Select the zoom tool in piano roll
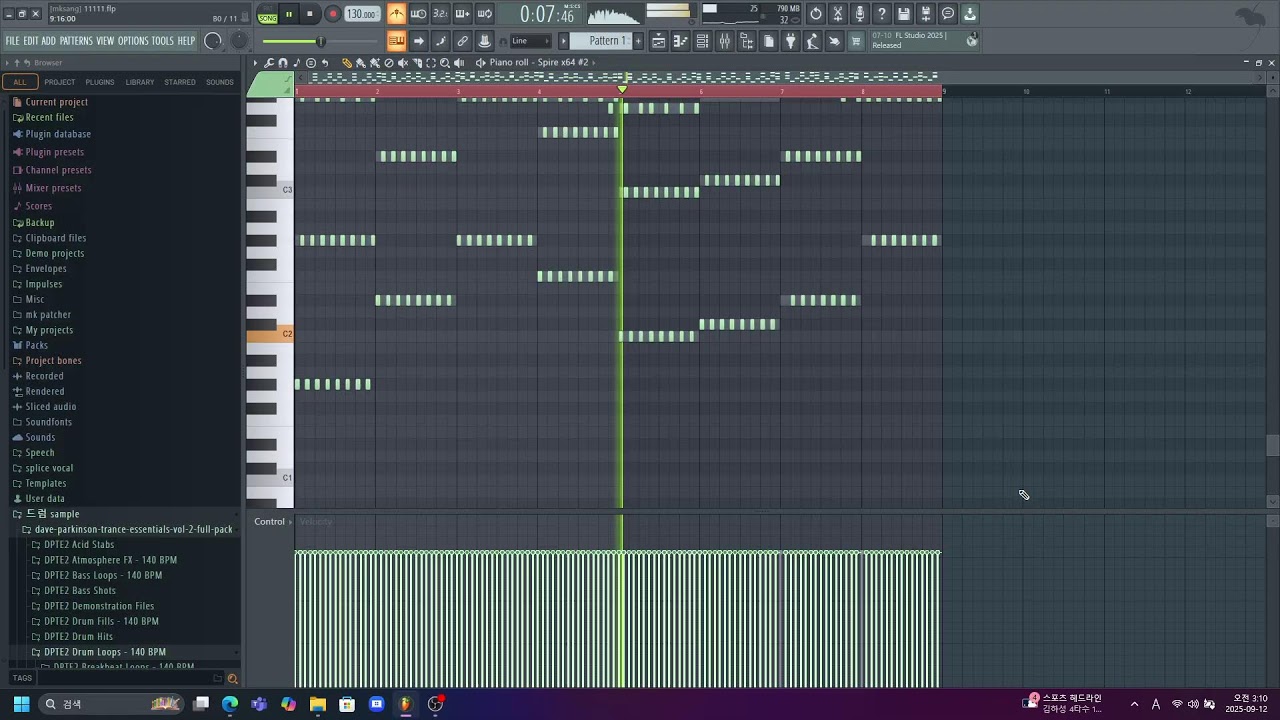The image size is (1280, 720). [445, 63]
